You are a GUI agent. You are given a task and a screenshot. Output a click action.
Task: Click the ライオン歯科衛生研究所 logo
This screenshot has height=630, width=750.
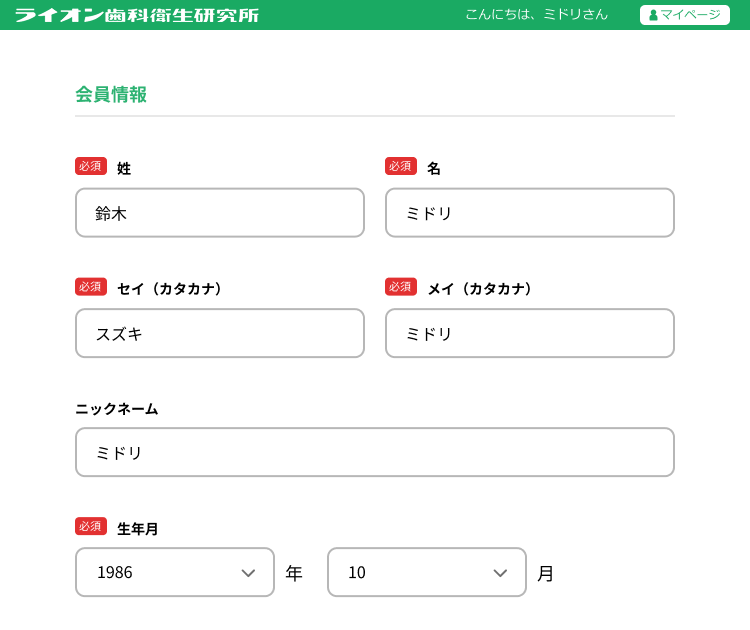tap(137, 15)
